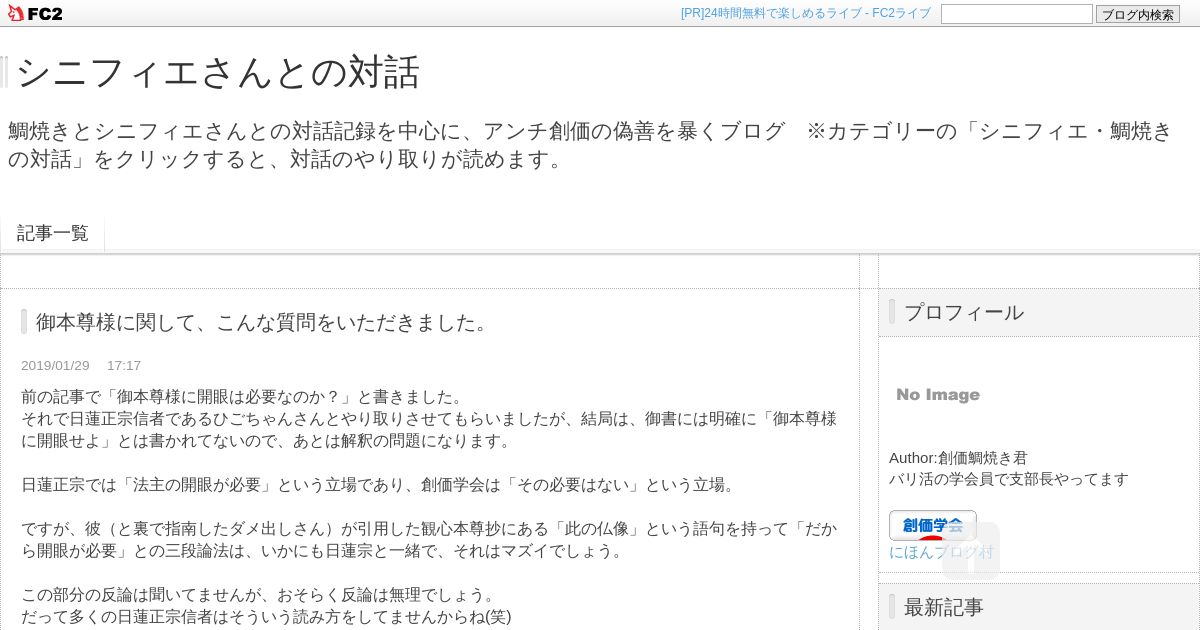Open the にほんブログ村 link
The width and height of the screenshot is (1200, 630).
(941, 552)
